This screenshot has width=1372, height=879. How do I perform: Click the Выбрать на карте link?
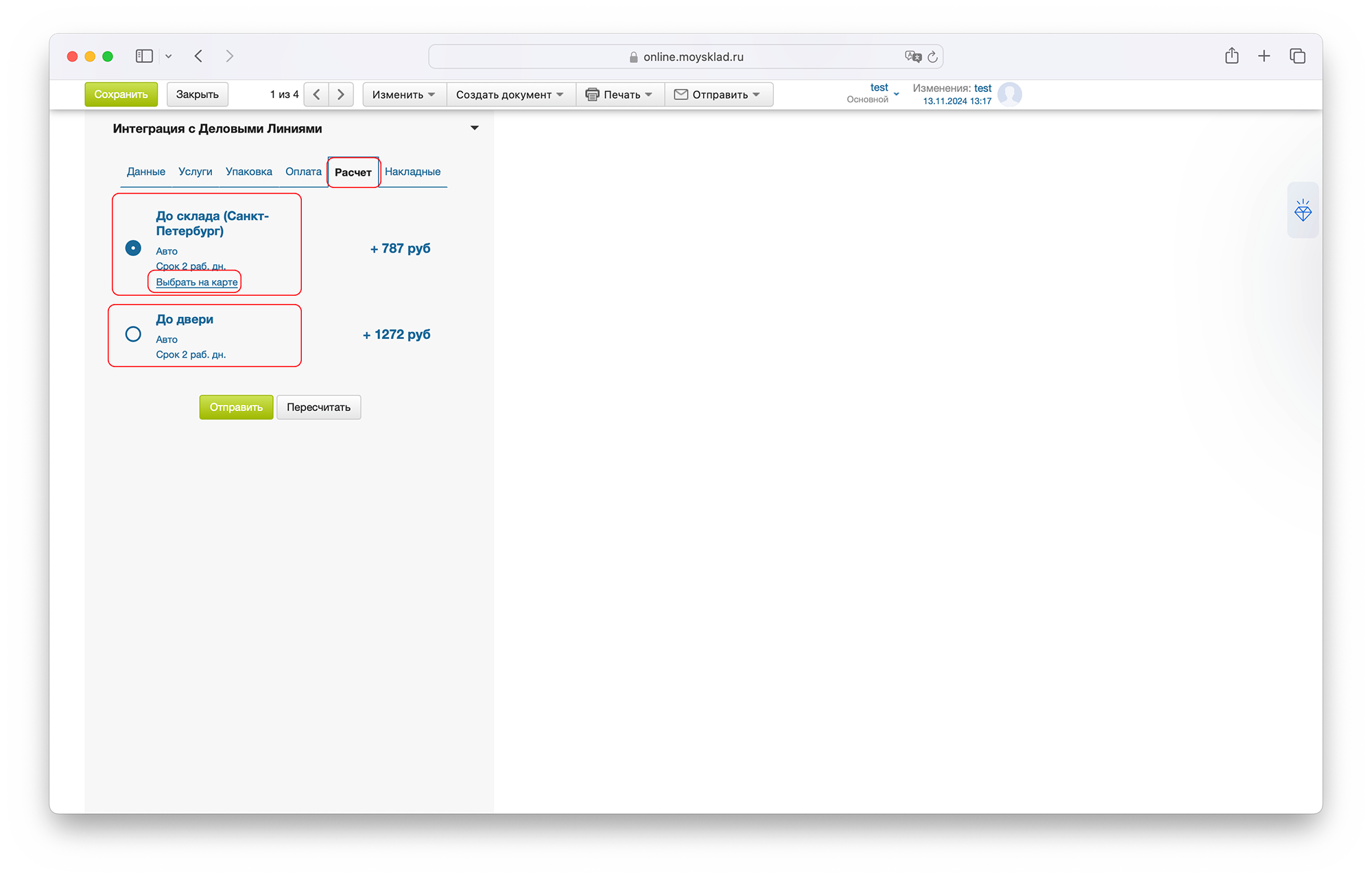[196, 282]
